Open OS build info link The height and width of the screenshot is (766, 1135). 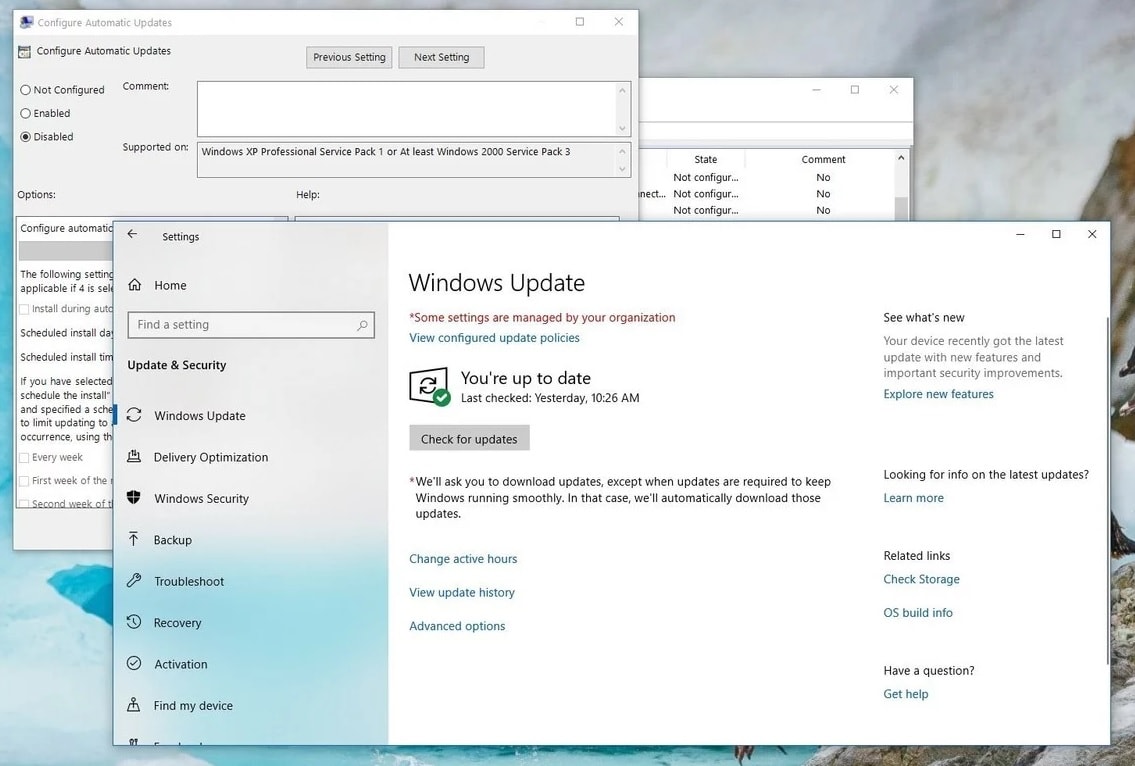918,613
